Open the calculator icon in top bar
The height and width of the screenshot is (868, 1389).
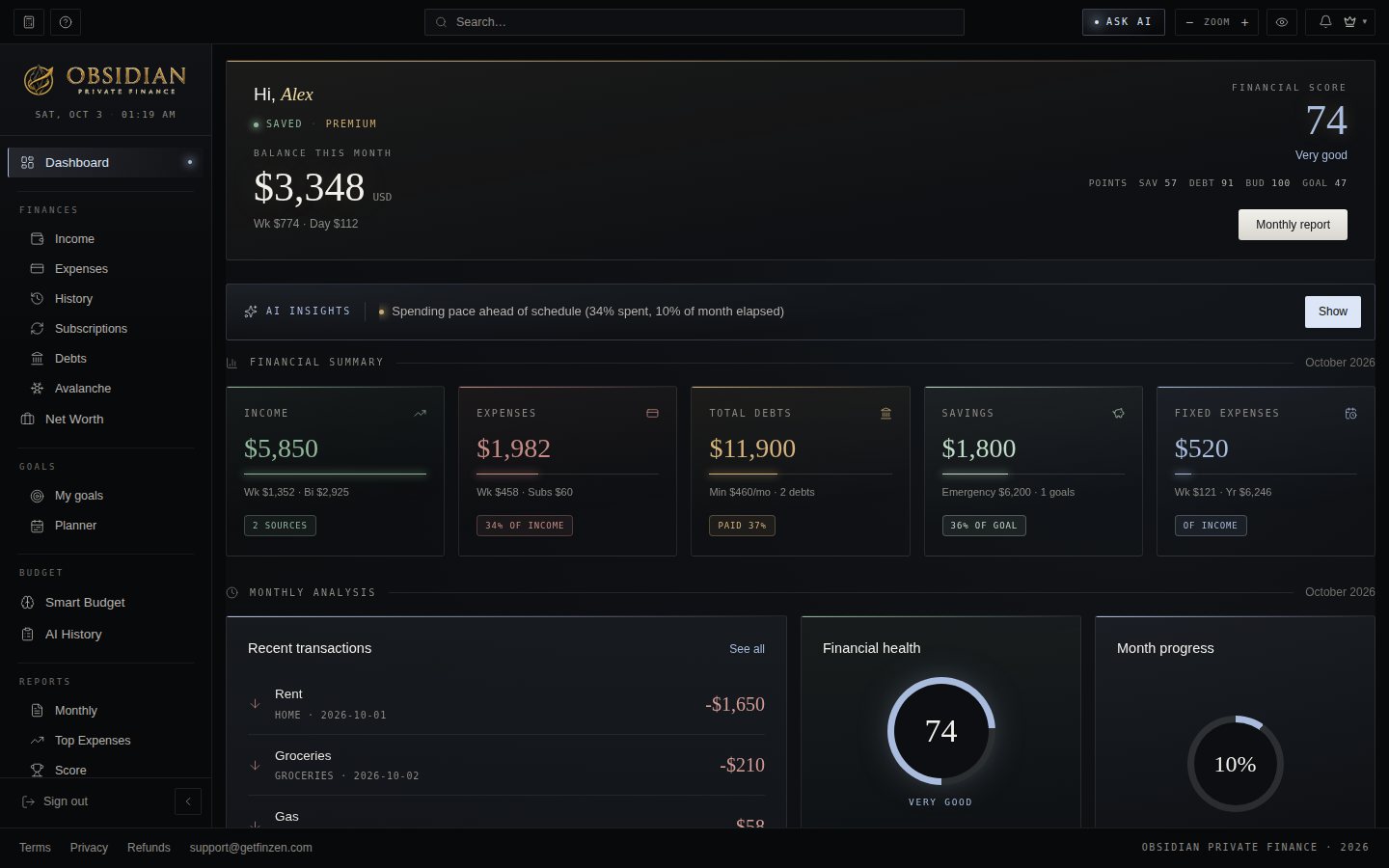29,21
